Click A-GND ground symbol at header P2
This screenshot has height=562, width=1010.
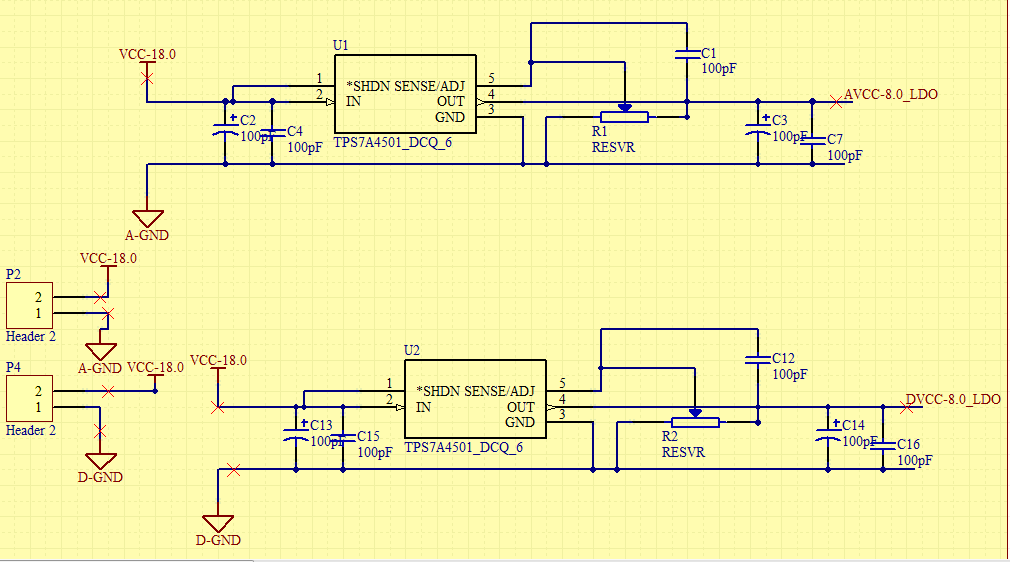(x=100, y=352)
